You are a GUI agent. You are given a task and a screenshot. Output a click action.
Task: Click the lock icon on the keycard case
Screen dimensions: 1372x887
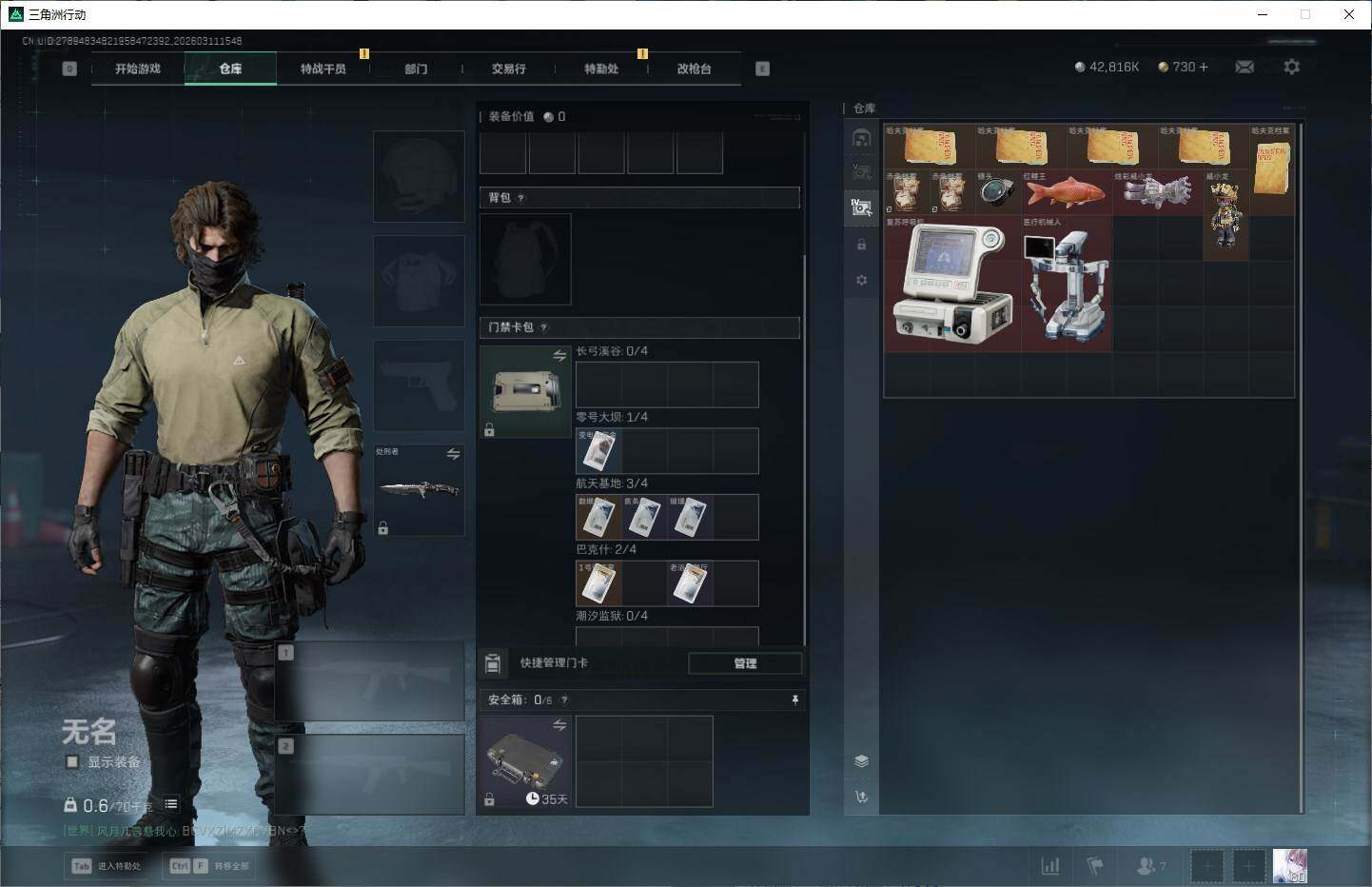point(489,430)
